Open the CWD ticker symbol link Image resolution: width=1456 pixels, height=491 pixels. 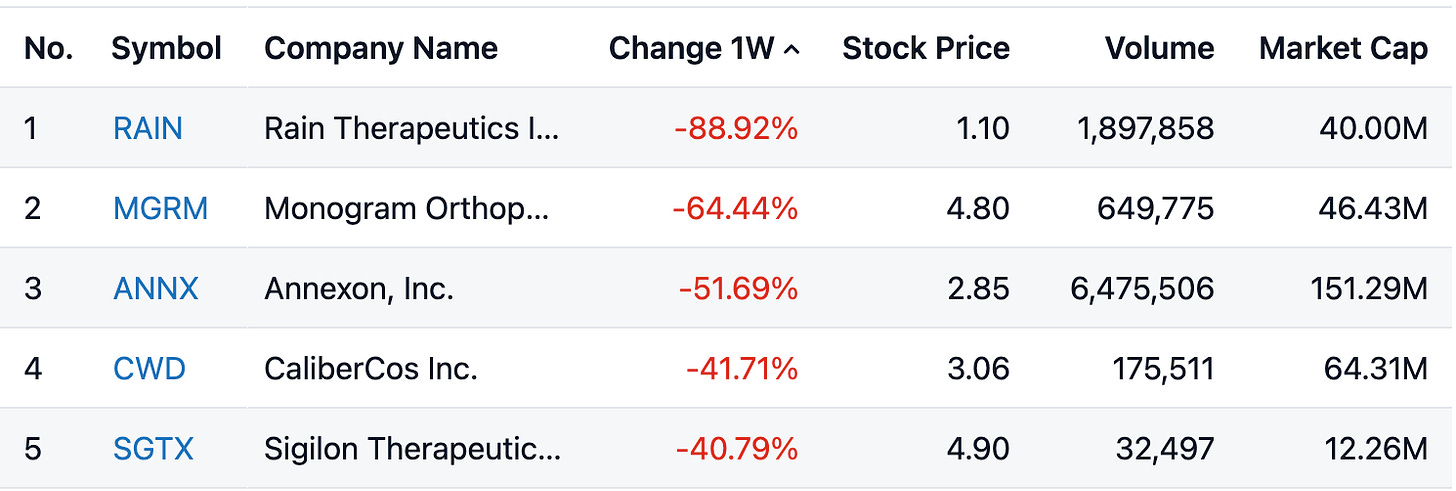point(150,369)
